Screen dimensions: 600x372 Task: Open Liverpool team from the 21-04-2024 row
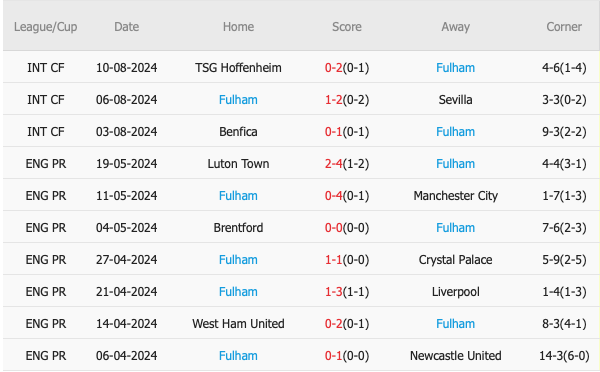(x=455, y=292)
